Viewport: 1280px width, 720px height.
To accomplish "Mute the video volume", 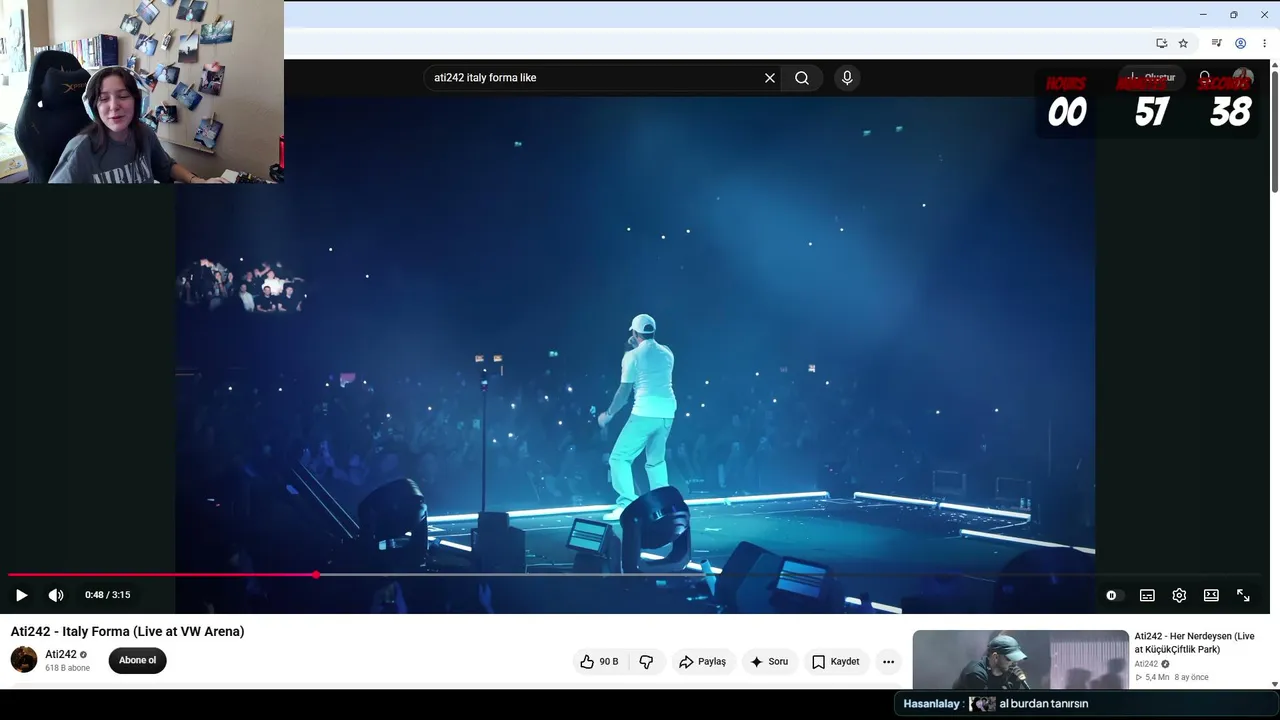I will [56, 595].
